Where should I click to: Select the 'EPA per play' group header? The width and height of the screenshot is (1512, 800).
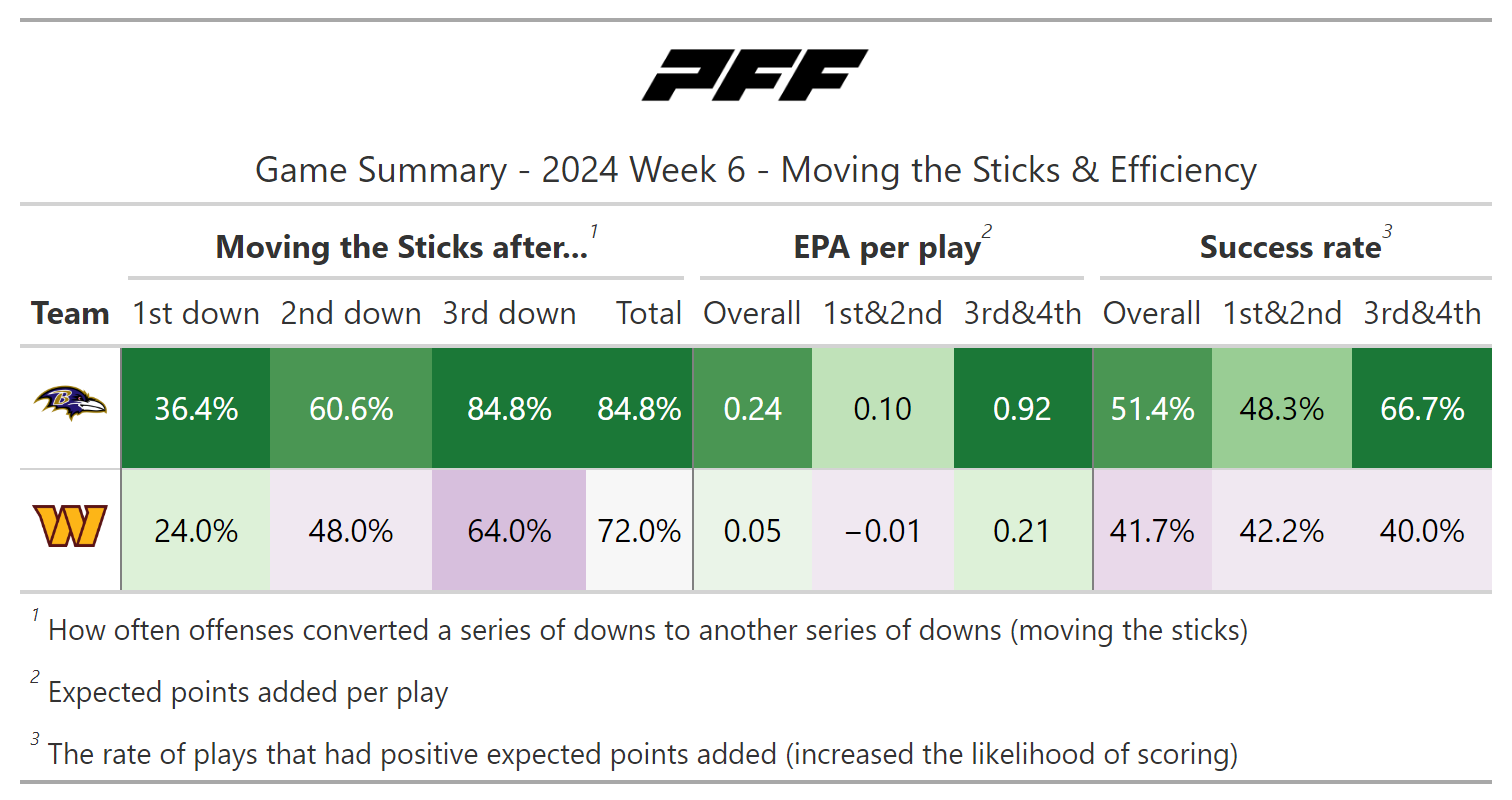888,248
